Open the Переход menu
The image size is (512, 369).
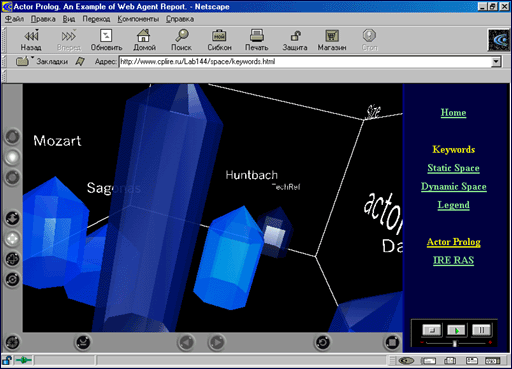[x=96, y=19]
